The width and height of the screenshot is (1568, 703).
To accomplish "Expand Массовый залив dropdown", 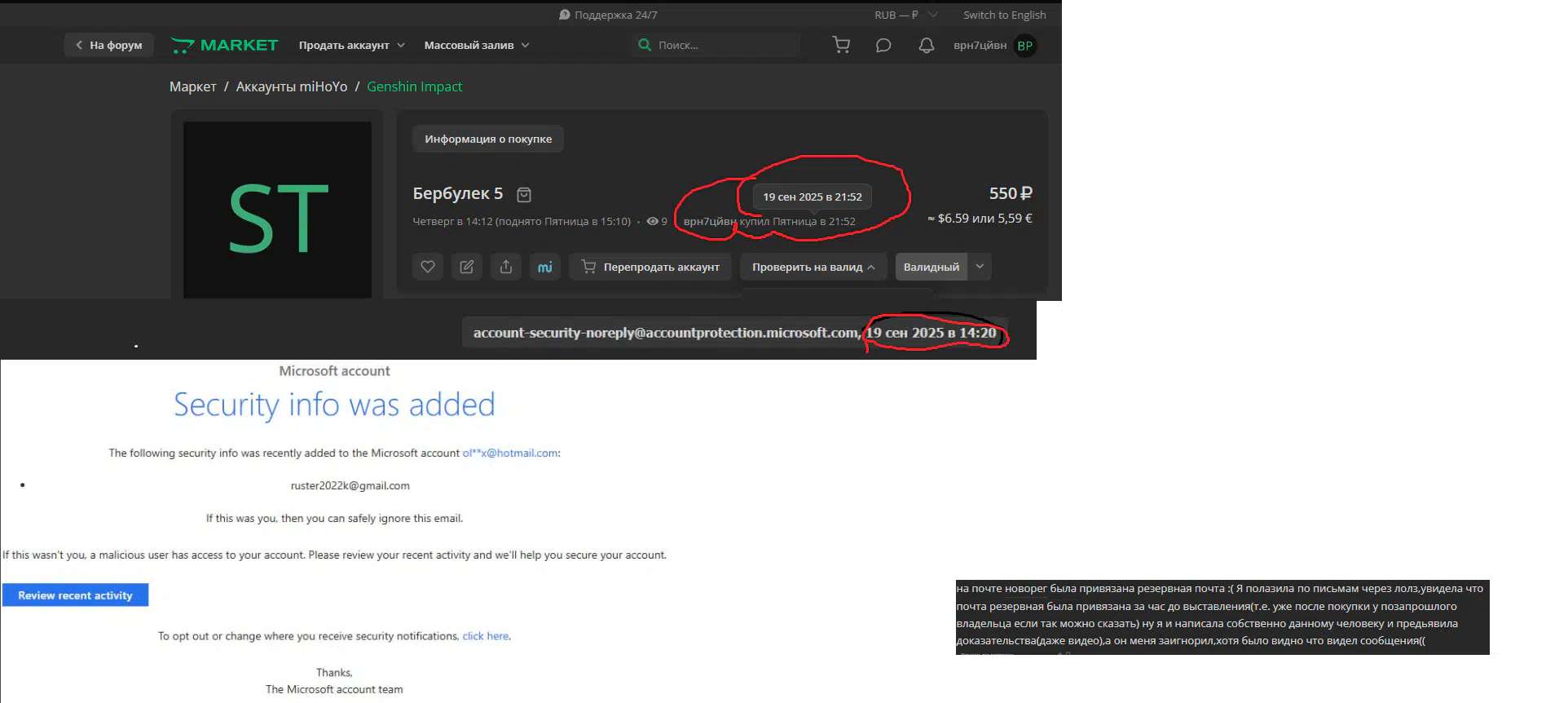I will coord(476,45).
